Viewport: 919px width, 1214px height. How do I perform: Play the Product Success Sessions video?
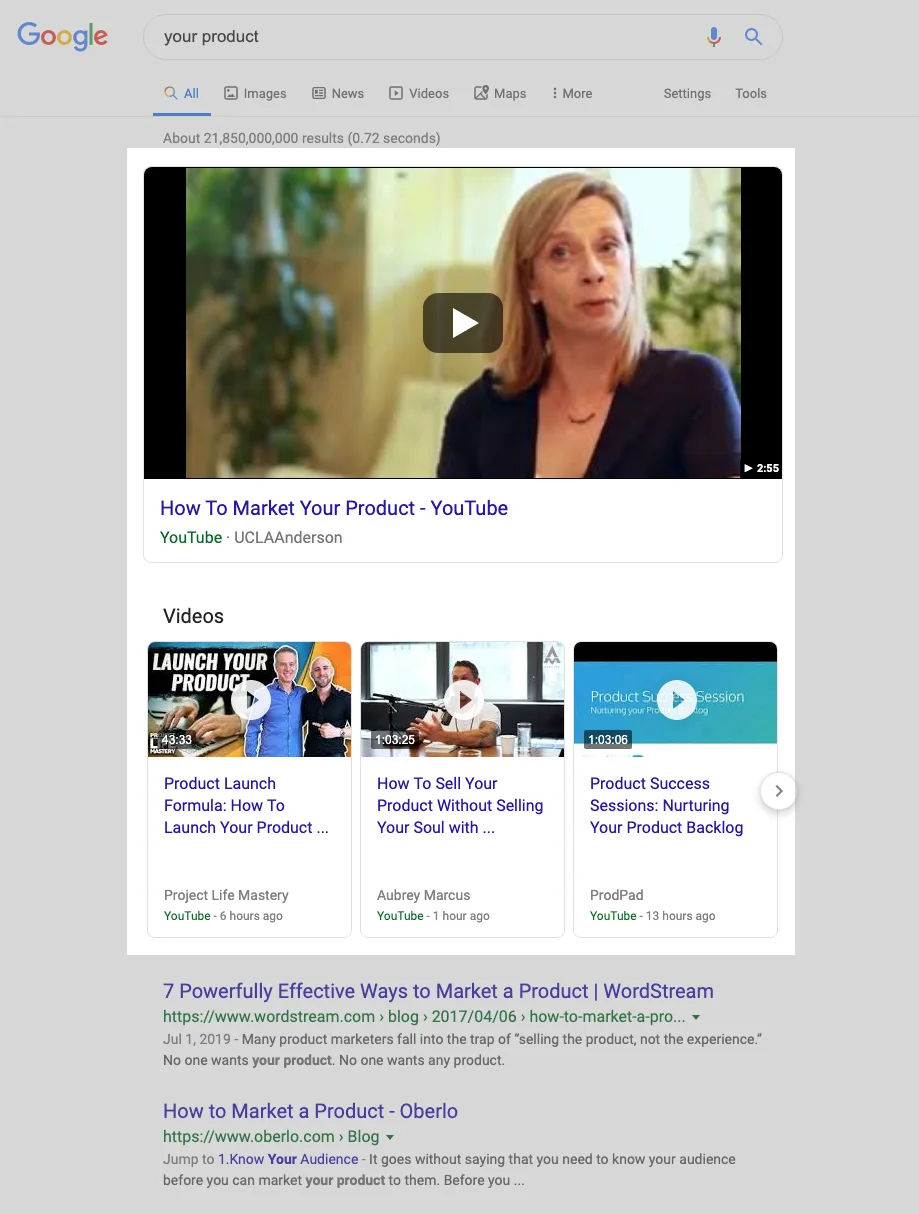pyautogui.click(x=676, y=700)
